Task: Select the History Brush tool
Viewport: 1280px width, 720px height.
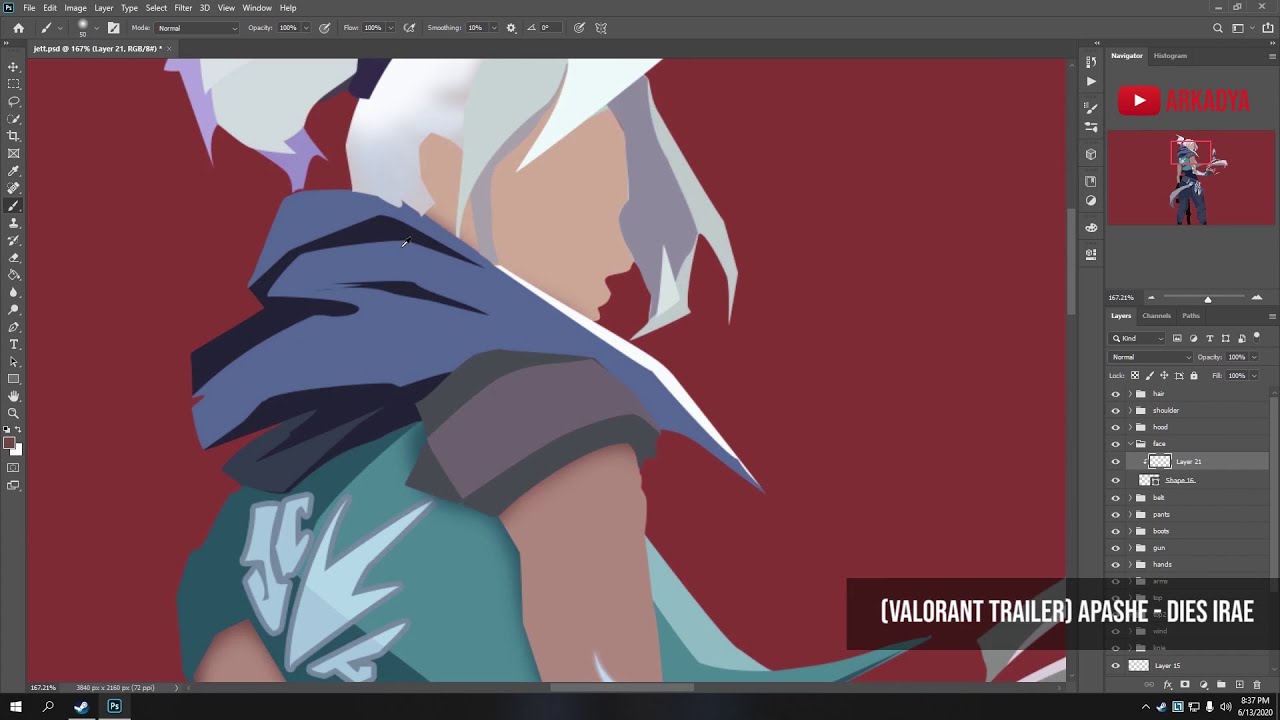Action: pos(14,240)
